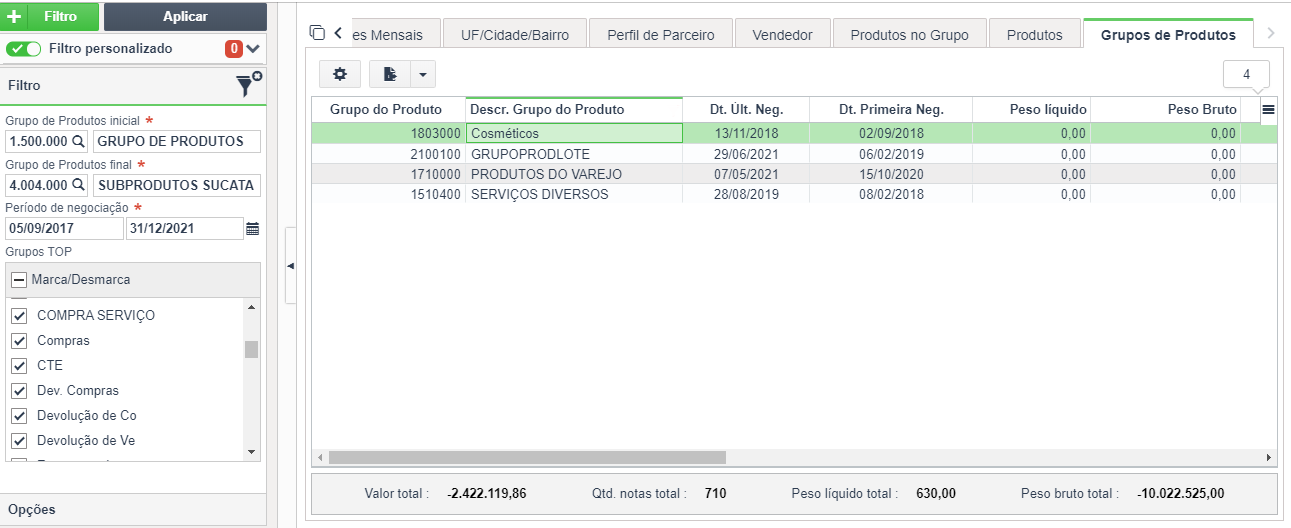This screenshot has height=528, width=1291.
Task: Click the Valor total -2.422.119,86 value
Action: click(x=487, y=493)
